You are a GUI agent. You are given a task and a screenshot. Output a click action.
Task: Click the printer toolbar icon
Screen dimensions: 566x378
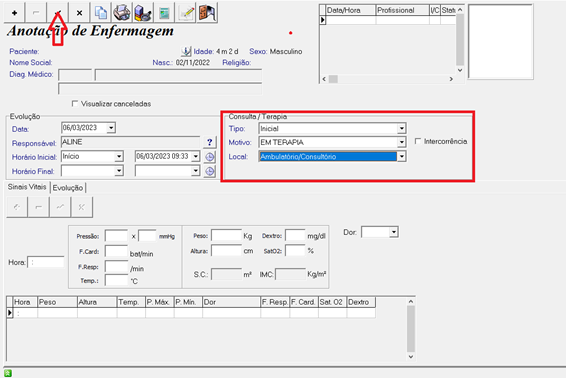[x=122, y=13]
